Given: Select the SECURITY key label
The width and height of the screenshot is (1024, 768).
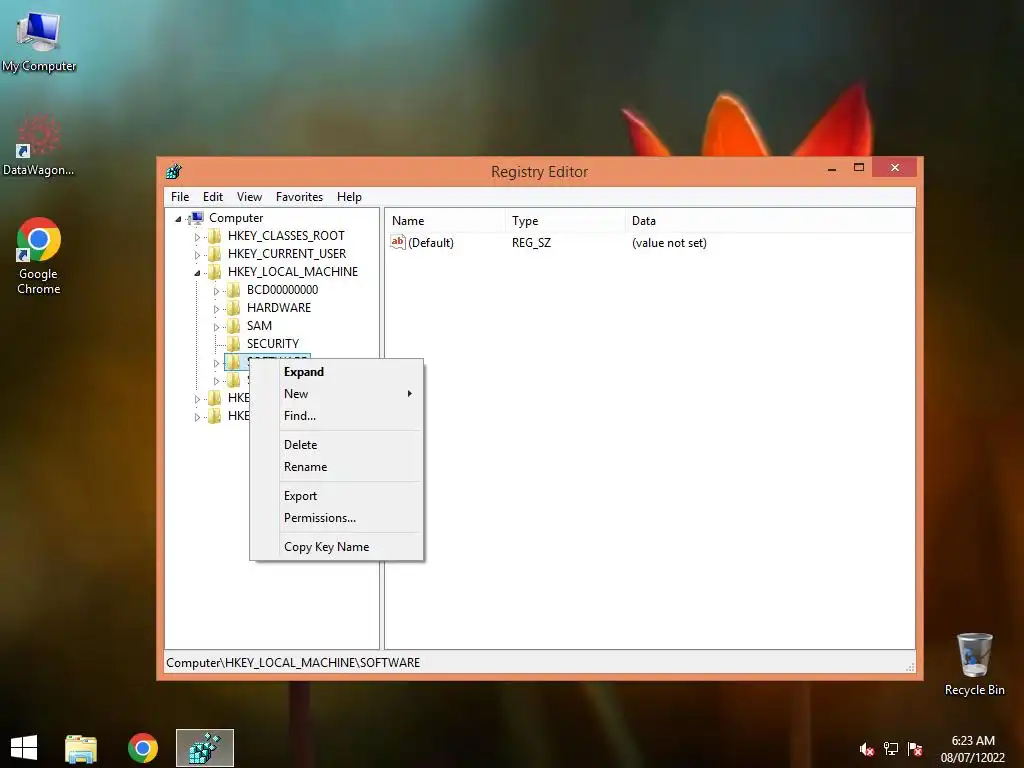Looking at the screenshot, I should (x=272, y=344).
